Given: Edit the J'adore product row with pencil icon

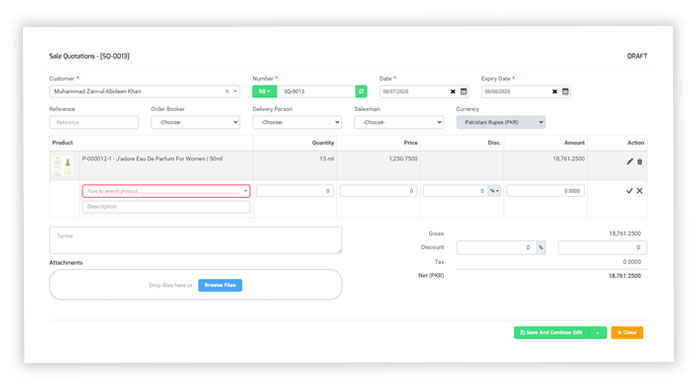Looking at the screenshot, I should point(629,161).
